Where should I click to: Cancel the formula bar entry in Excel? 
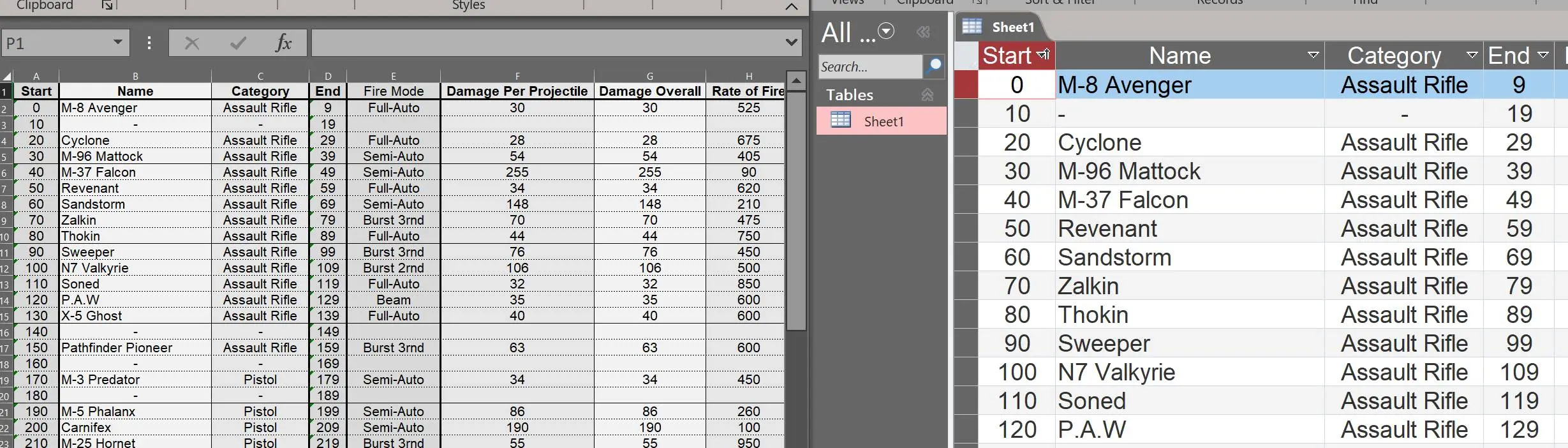pyautogui.click(x=191, y=43)
